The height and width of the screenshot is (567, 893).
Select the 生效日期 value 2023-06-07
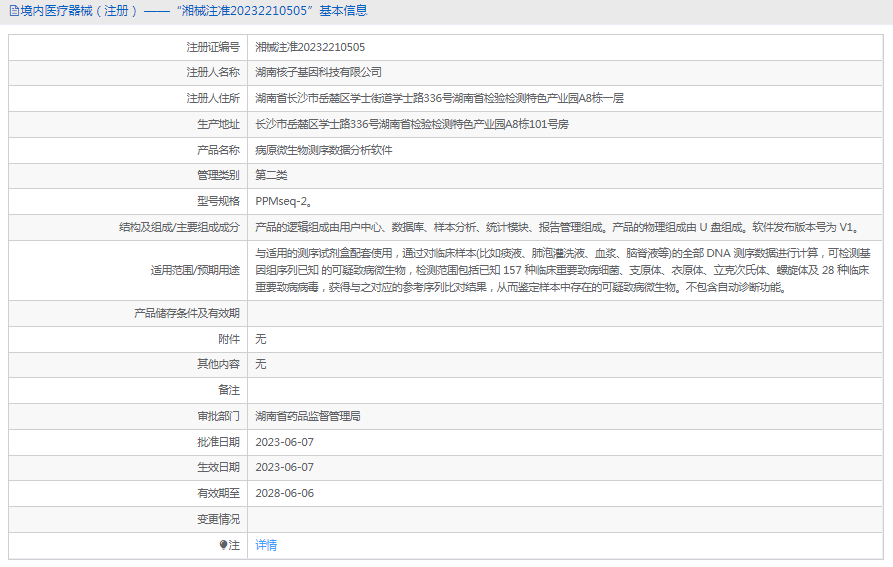pos(284,467)
